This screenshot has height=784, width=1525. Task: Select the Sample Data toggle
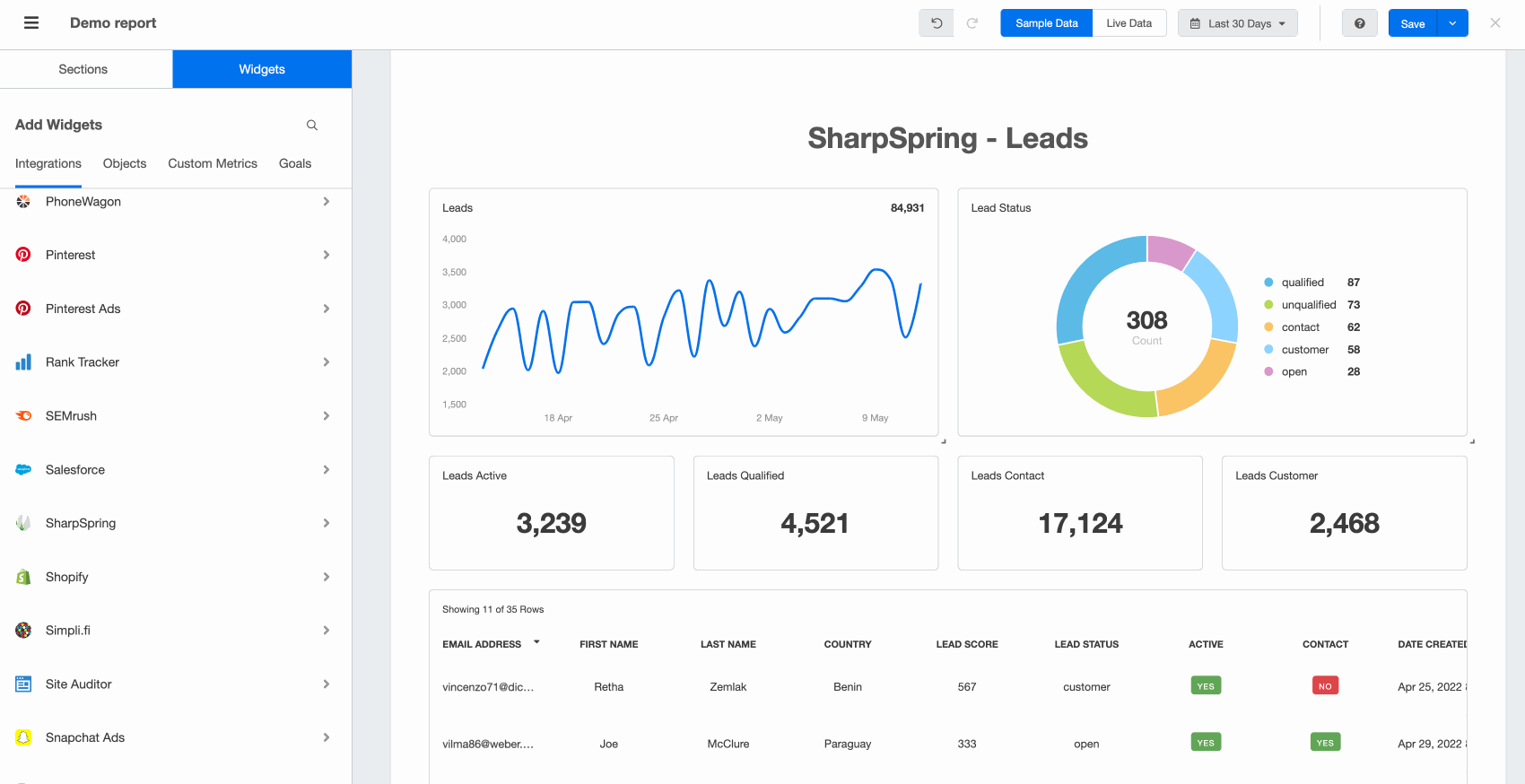(1046, 23)
